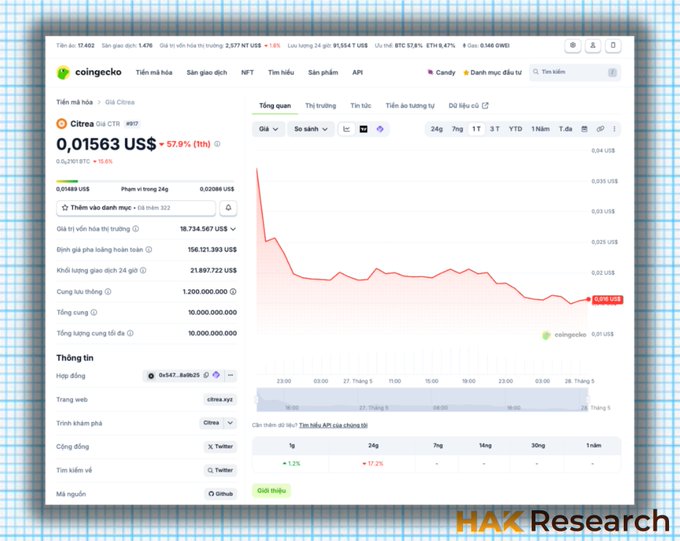The width and height of the screenshot is (680, 541).
Task: Copy the 0x547...8a9b25 contract address
Action: point(206,375)
